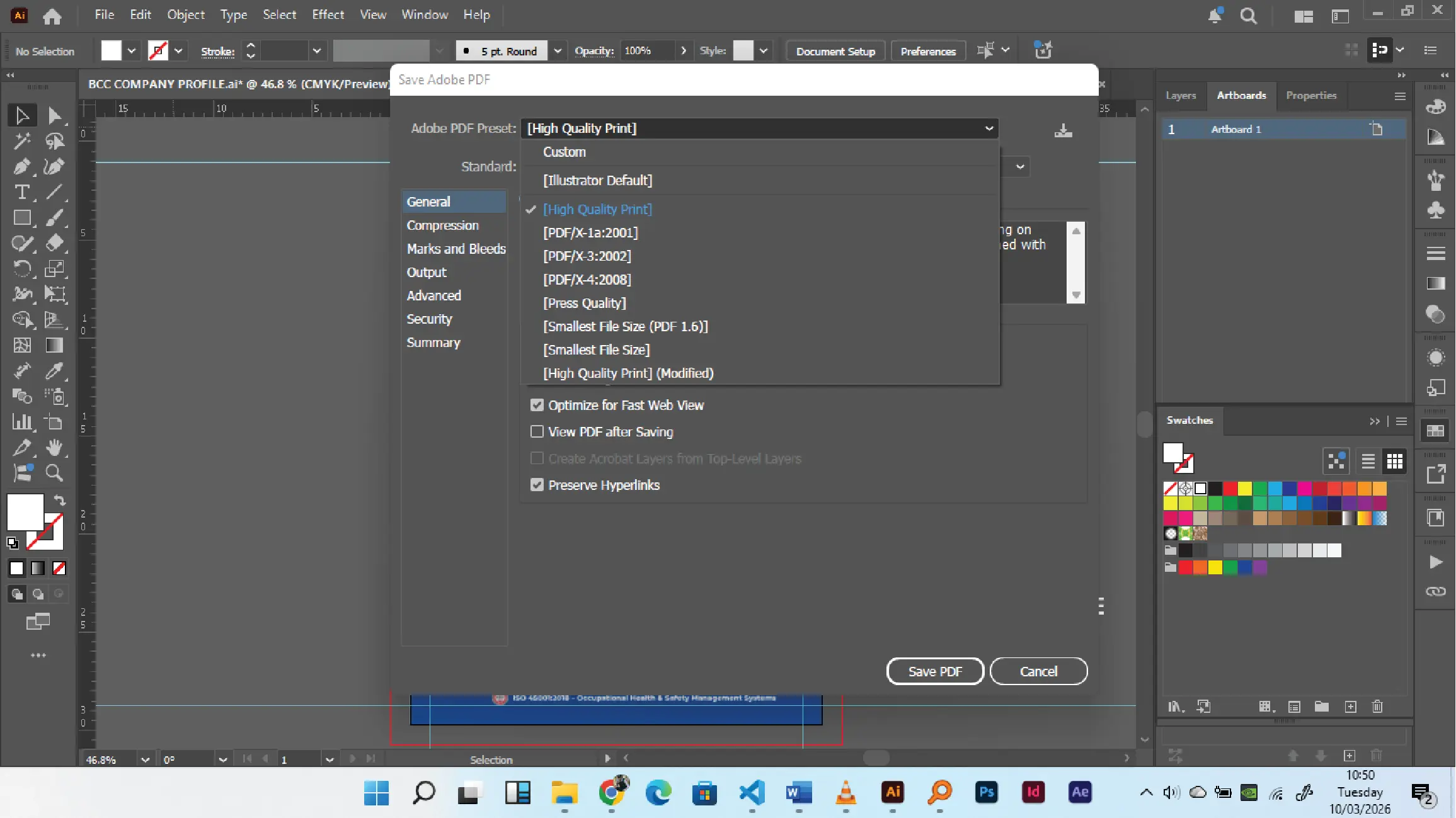Choose the Zoom tool in toolbar
The height and width of the screenshot is (818, 1456).
coord(54,473)
